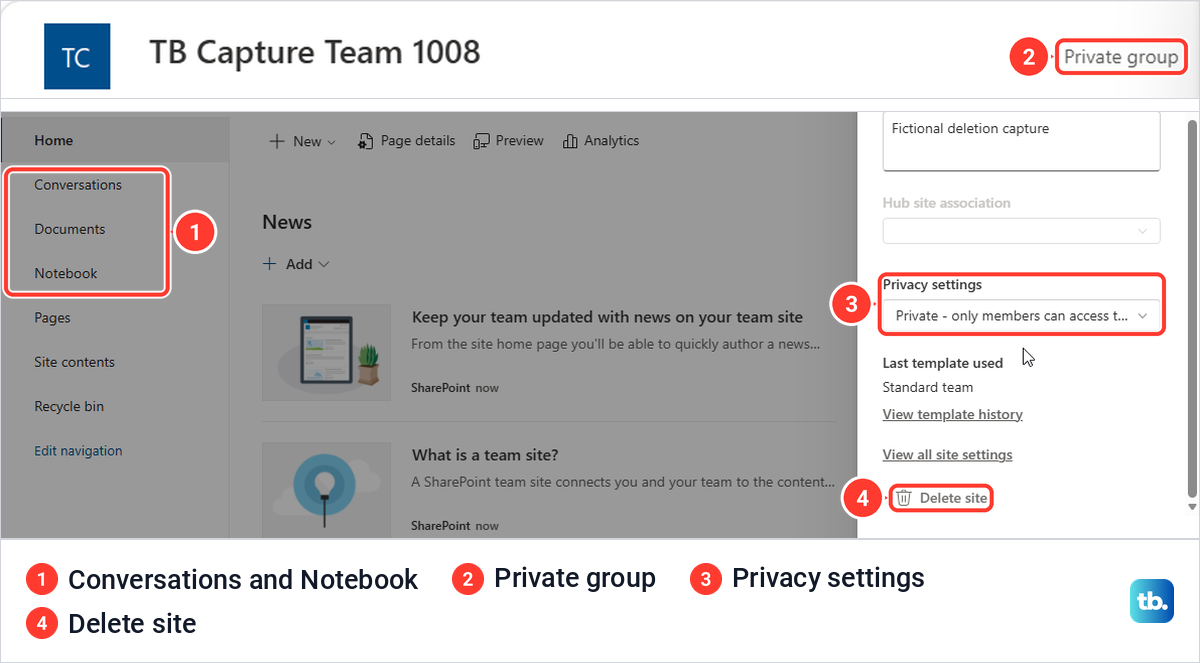Click the Preview toolbar button

click(509, 141)
